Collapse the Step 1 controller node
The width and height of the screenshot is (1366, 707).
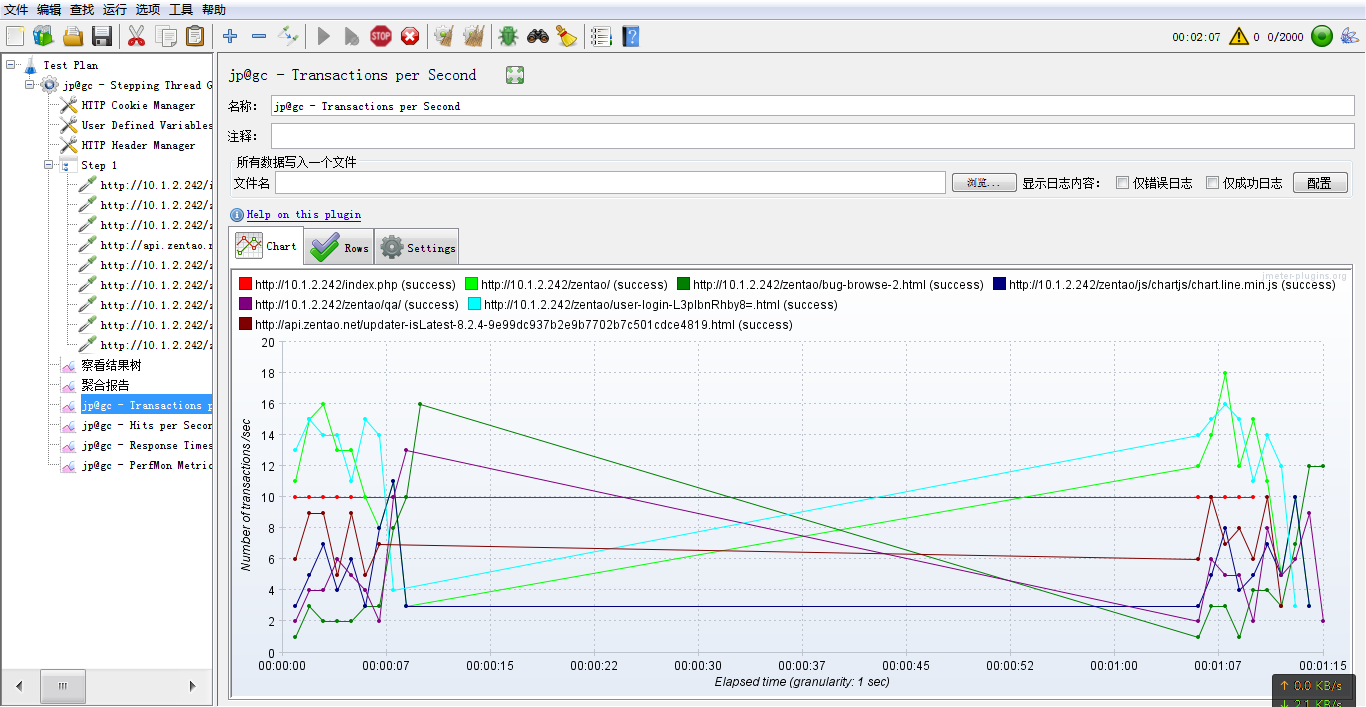[49, 165]
